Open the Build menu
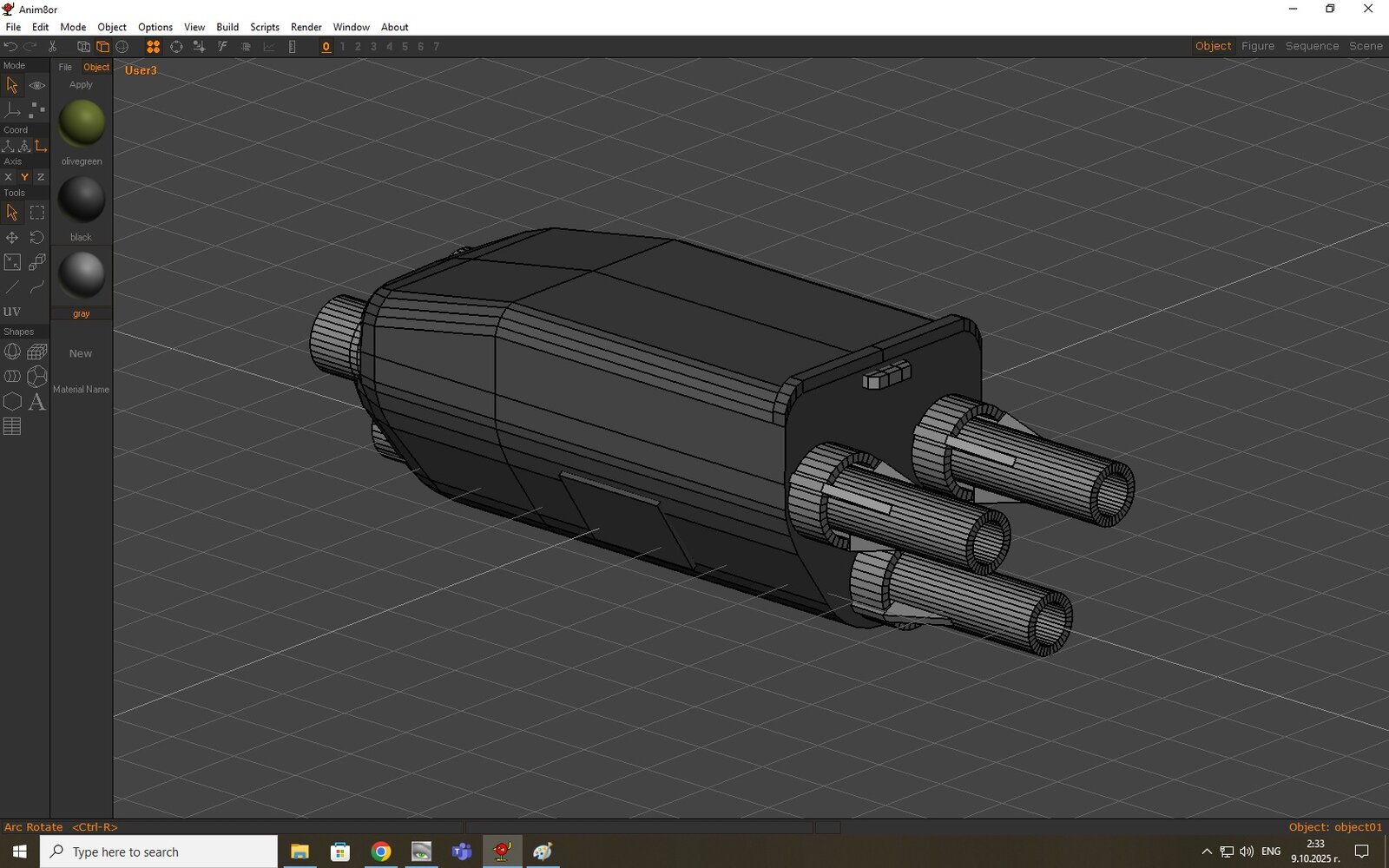 pos(227,27)
